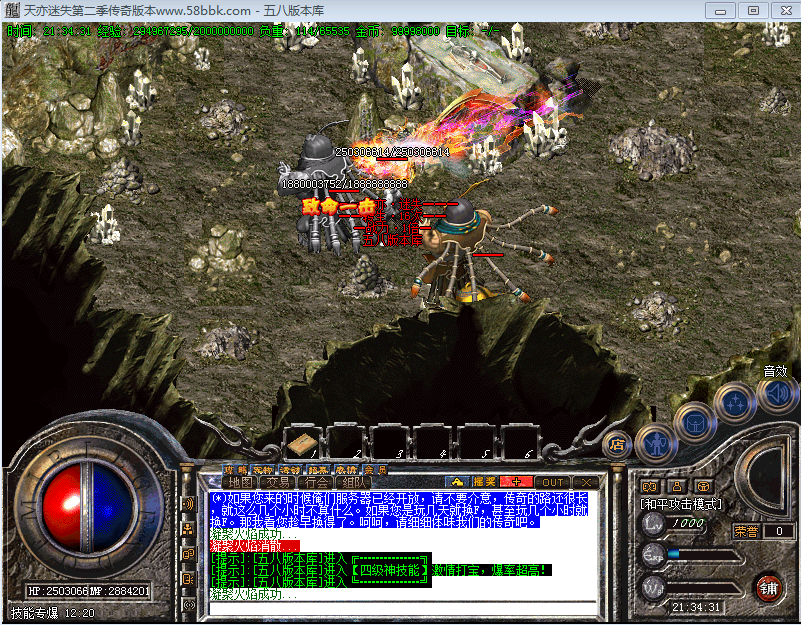
Task: Click the HP/MP value readout
Action: pos(88,591)
